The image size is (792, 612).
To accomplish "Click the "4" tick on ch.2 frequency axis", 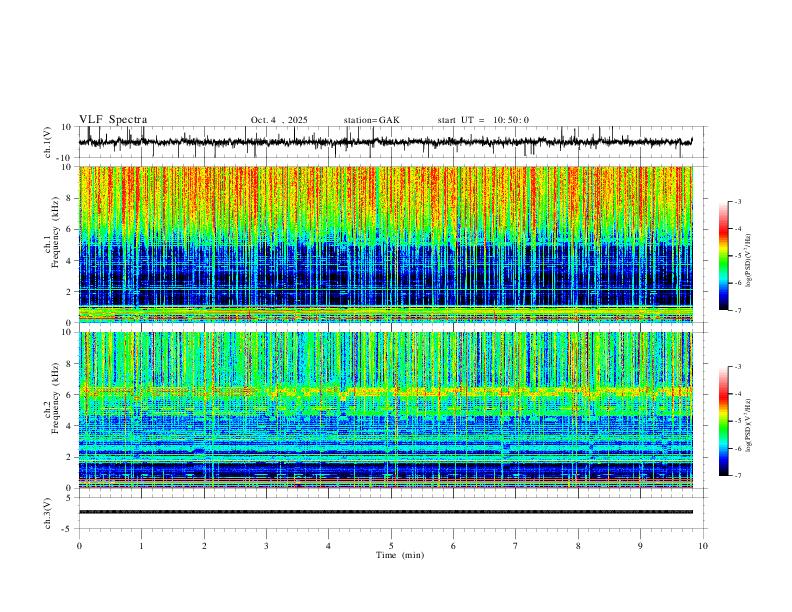I will [x=70, y=426].
